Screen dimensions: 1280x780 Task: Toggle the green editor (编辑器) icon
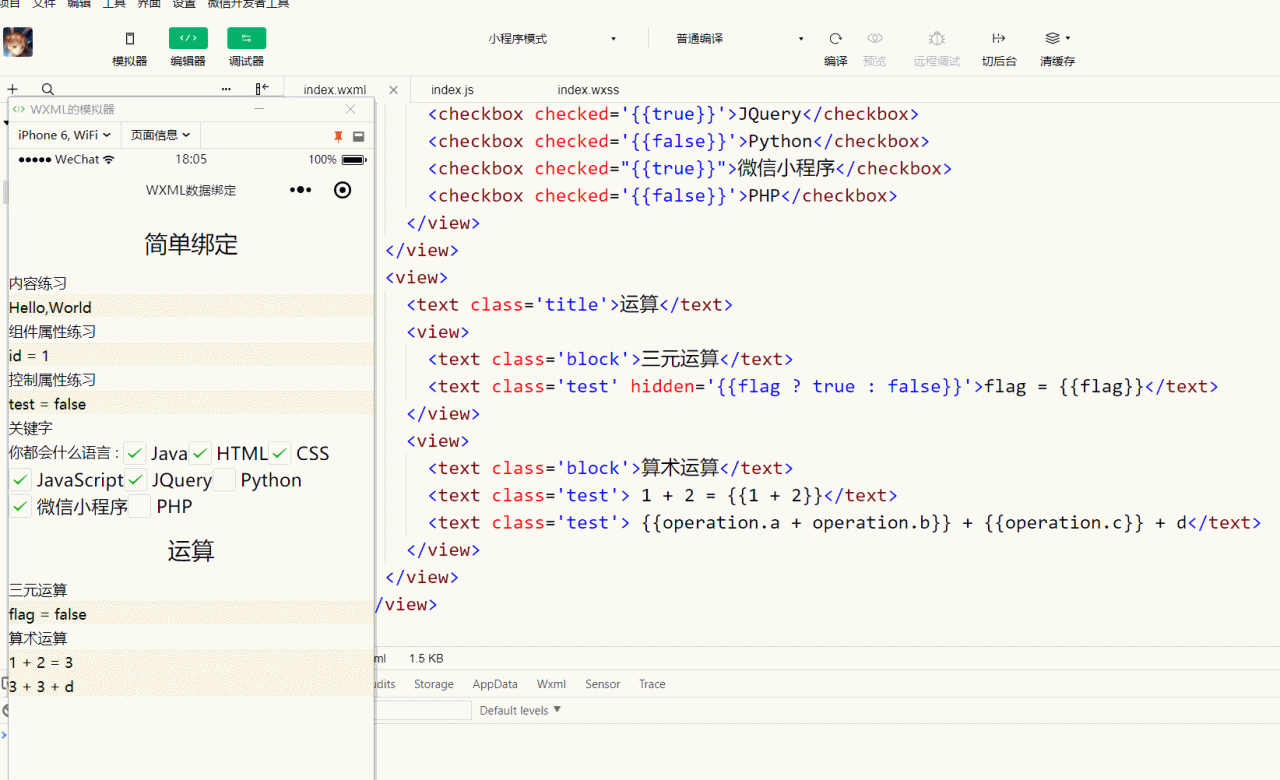click(x=188, y=39)
